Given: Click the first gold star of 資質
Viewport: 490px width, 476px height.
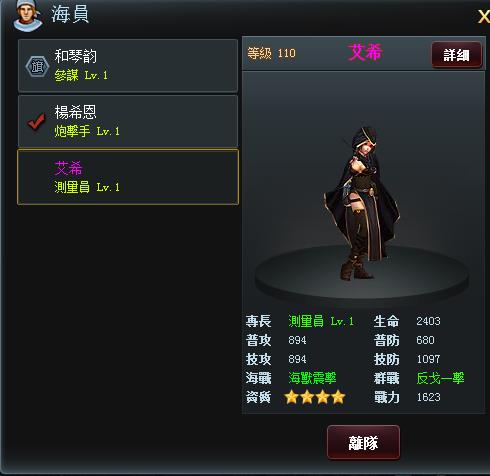Looking at the screenshot, I should [292, 397].
